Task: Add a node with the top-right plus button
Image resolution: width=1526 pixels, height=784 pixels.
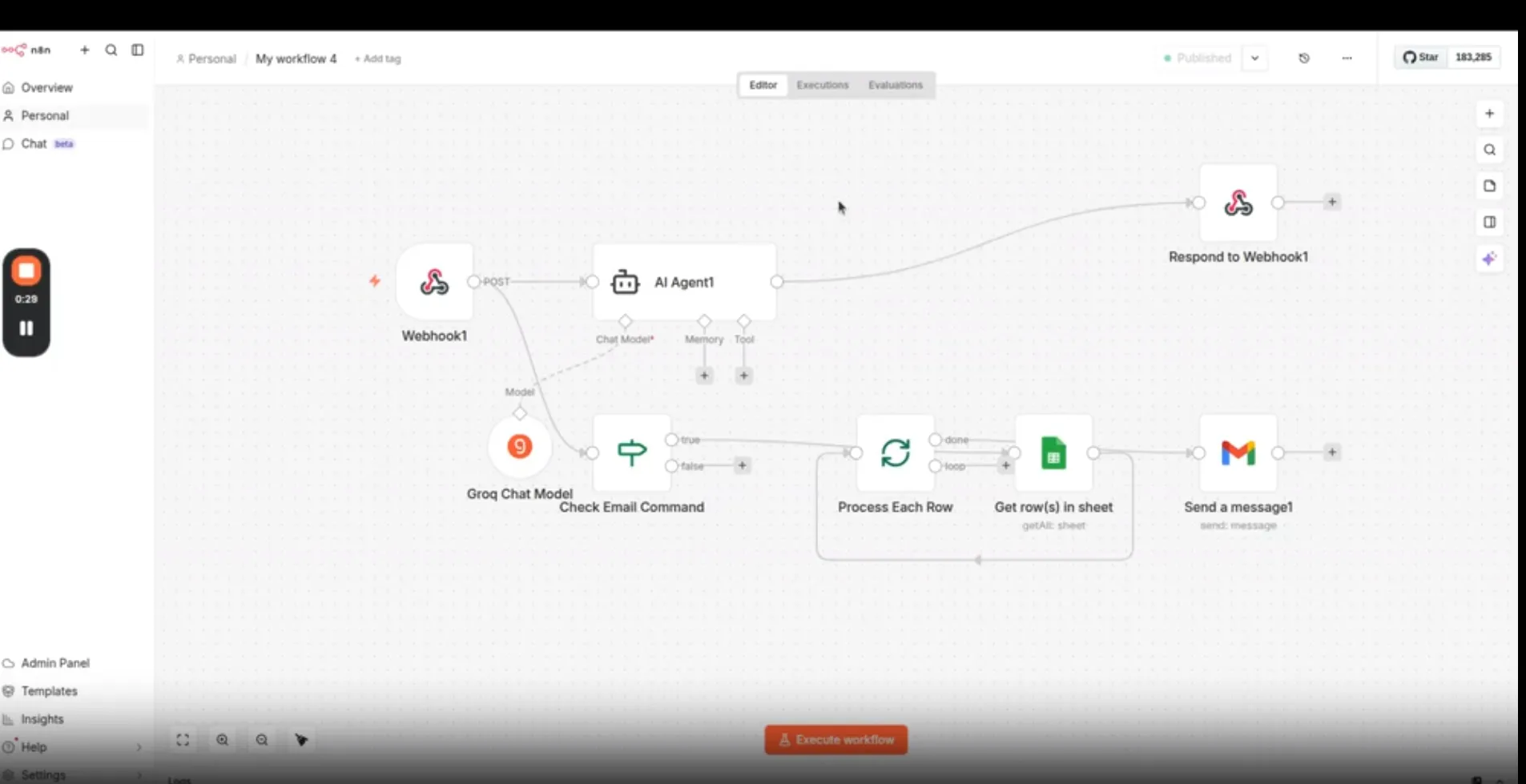Action: click(x=1489, y=114)
